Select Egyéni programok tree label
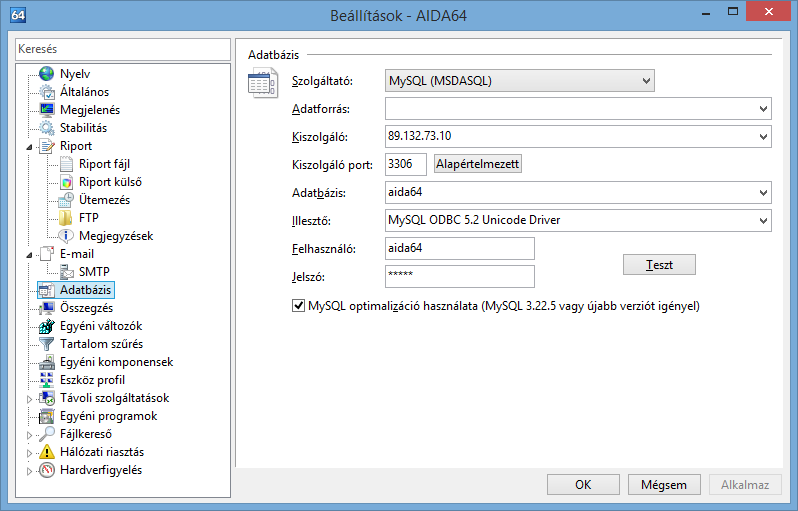798x511 pixels. (108, 416)
